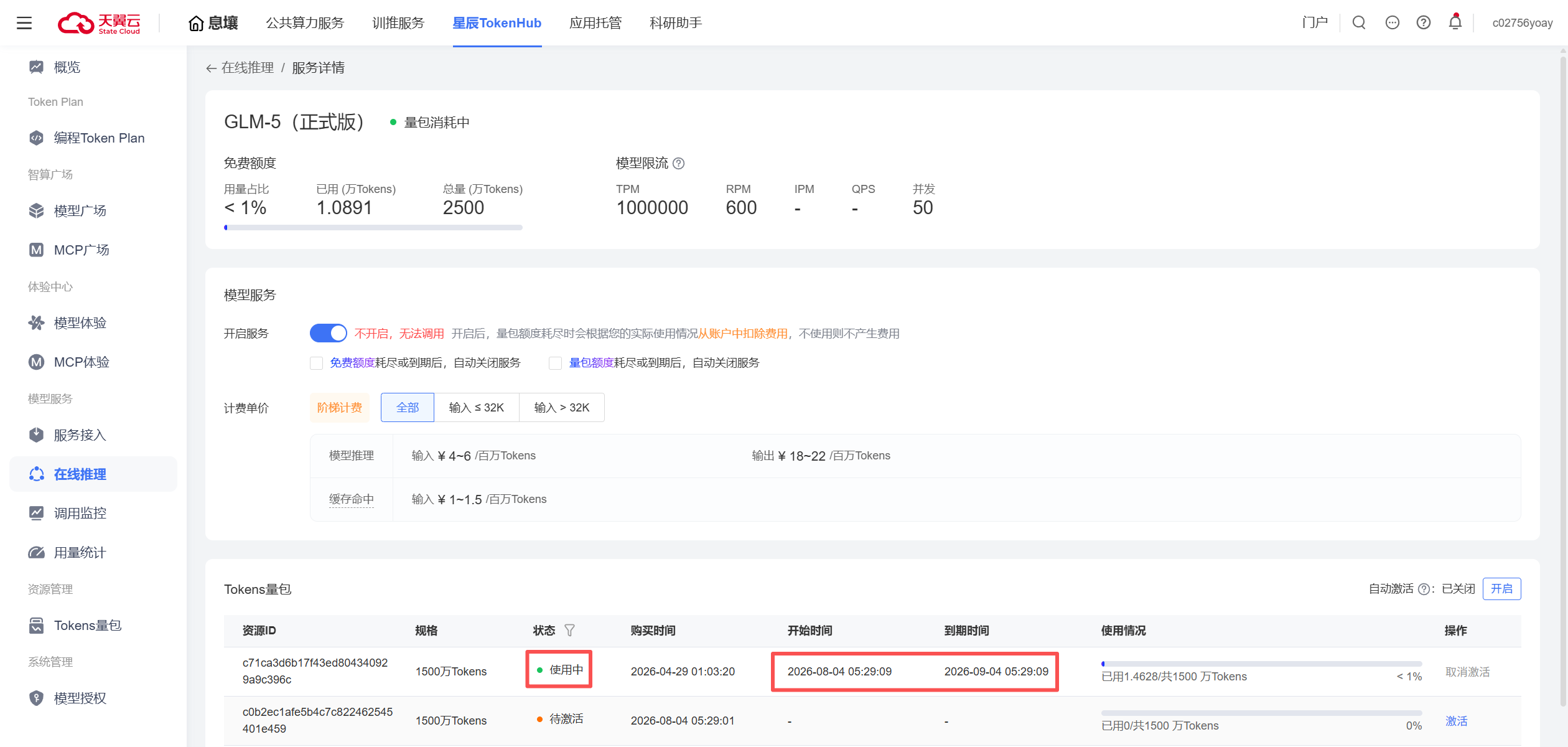Click the 模型广场 sidebar icon
1568x747 pixels.
pos(36,211)
